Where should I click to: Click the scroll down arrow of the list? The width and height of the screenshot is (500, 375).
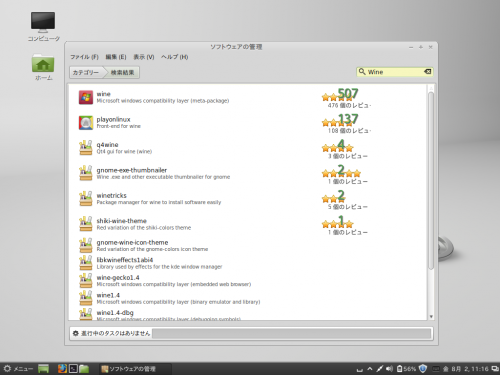[x=431, y=316]
